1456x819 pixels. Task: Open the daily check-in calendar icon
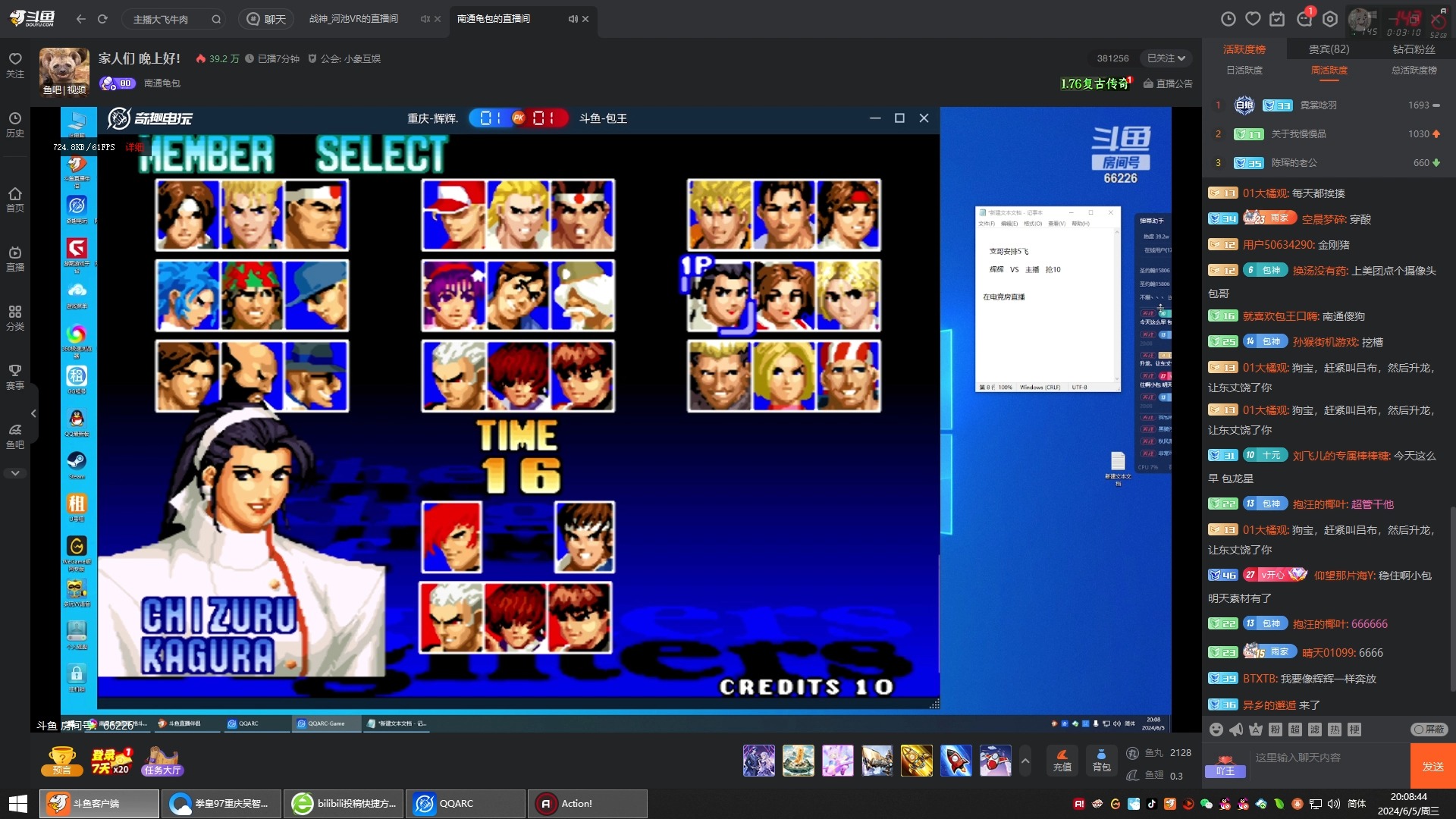1277,19
